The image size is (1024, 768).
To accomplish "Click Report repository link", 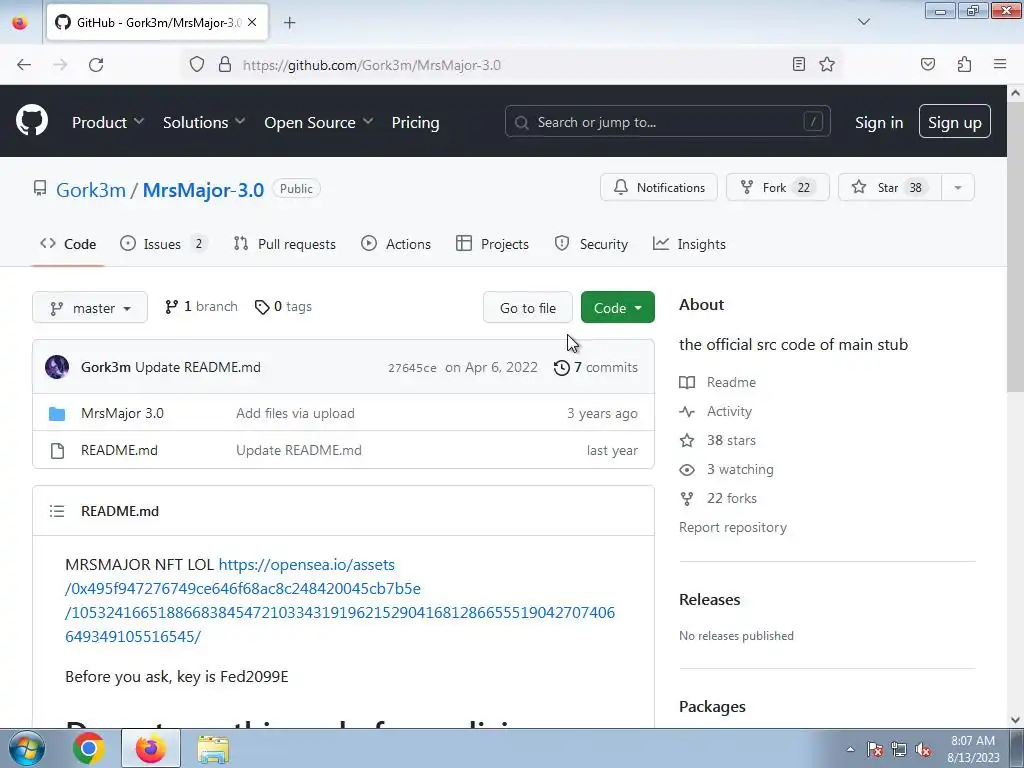I will pyautogui.click(x=733, y=527).
